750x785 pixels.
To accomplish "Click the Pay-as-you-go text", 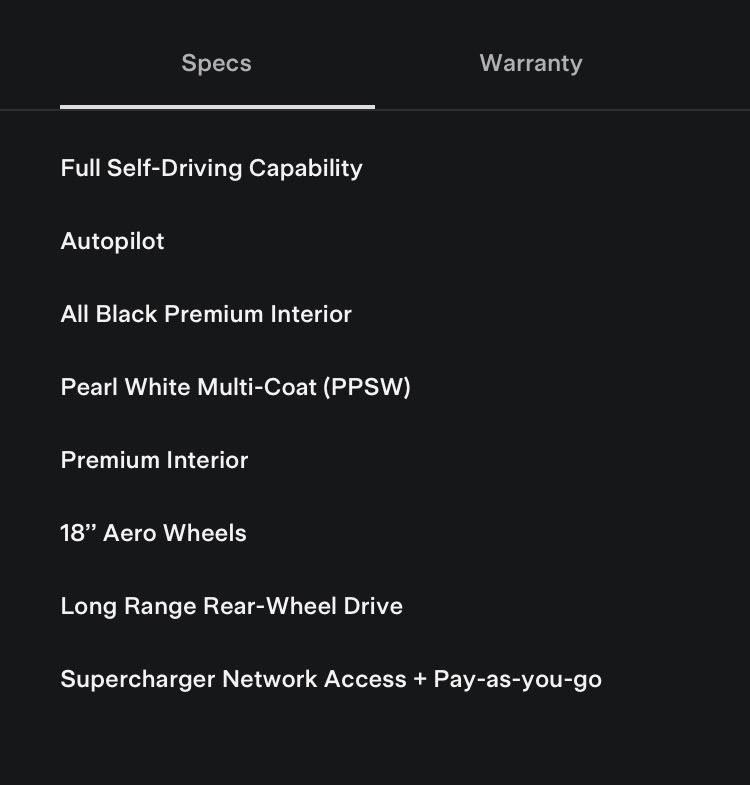I will [x=517, y=680].
